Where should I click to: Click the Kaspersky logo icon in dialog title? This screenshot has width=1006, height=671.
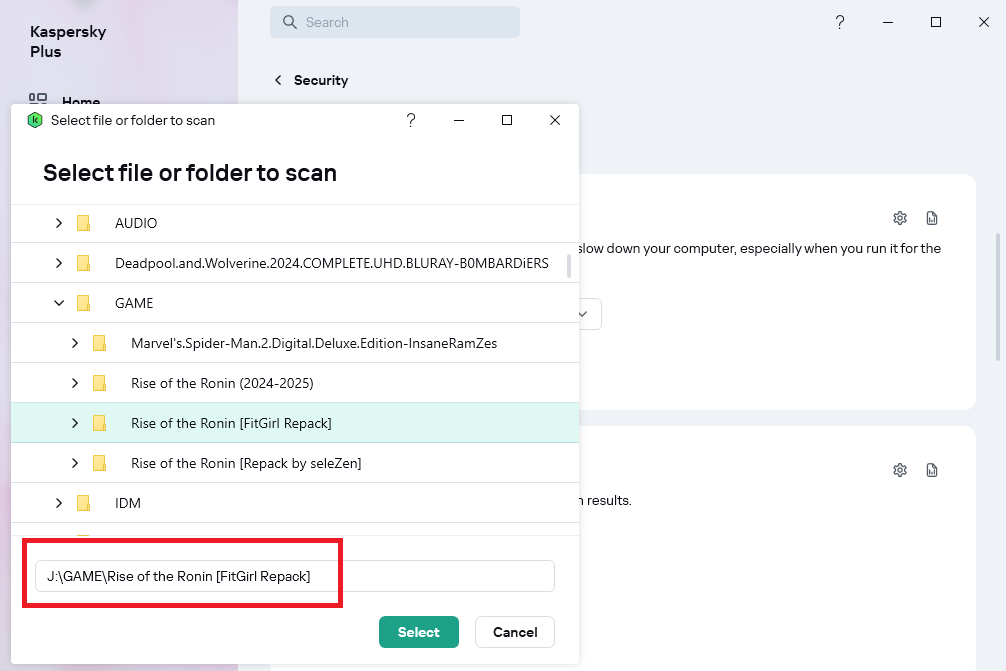35,120
